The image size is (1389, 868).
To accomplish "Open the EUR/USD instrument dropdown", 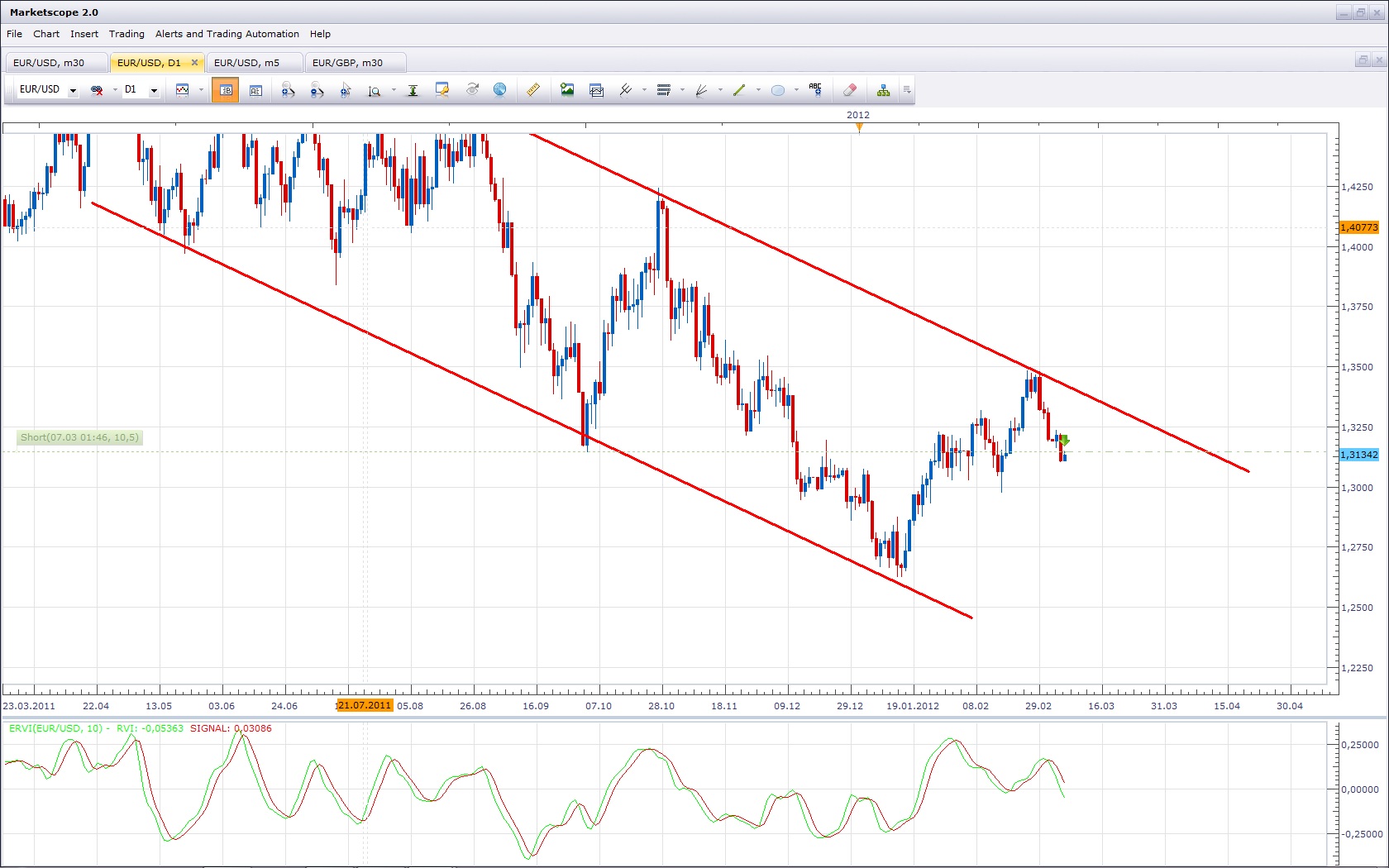I will point(73,90).
